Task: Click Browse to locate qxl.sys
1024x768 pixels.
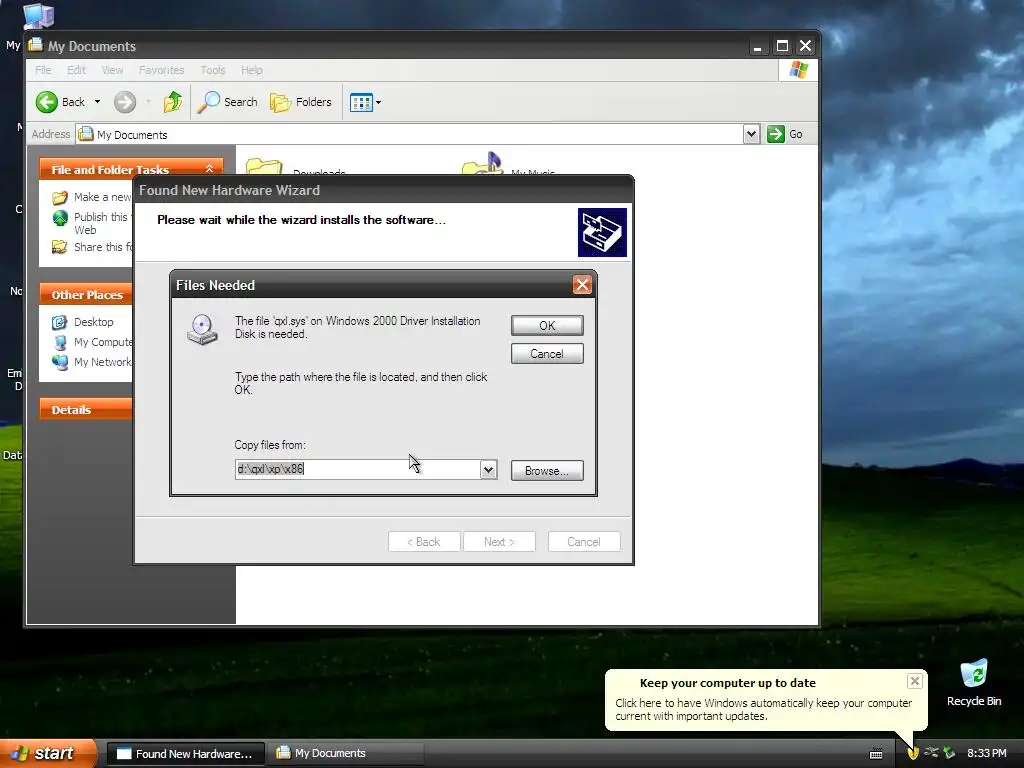Action: [x=547, y=470]
